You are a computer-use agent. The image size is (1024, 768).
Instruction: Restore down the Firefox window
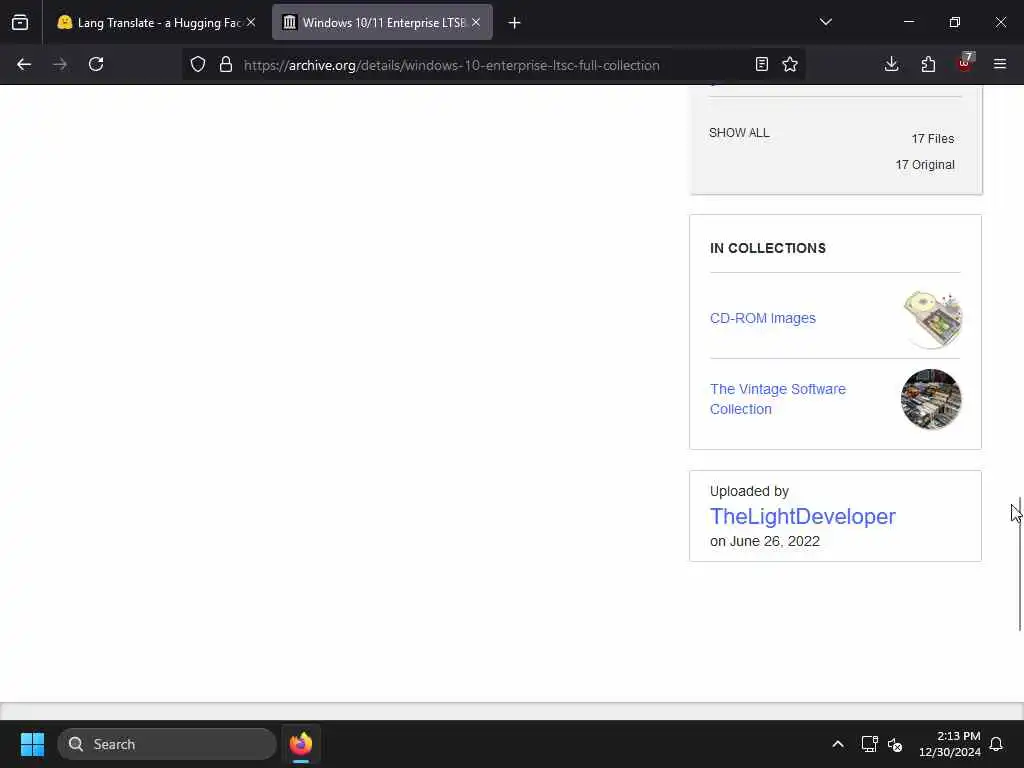point(955,22)
